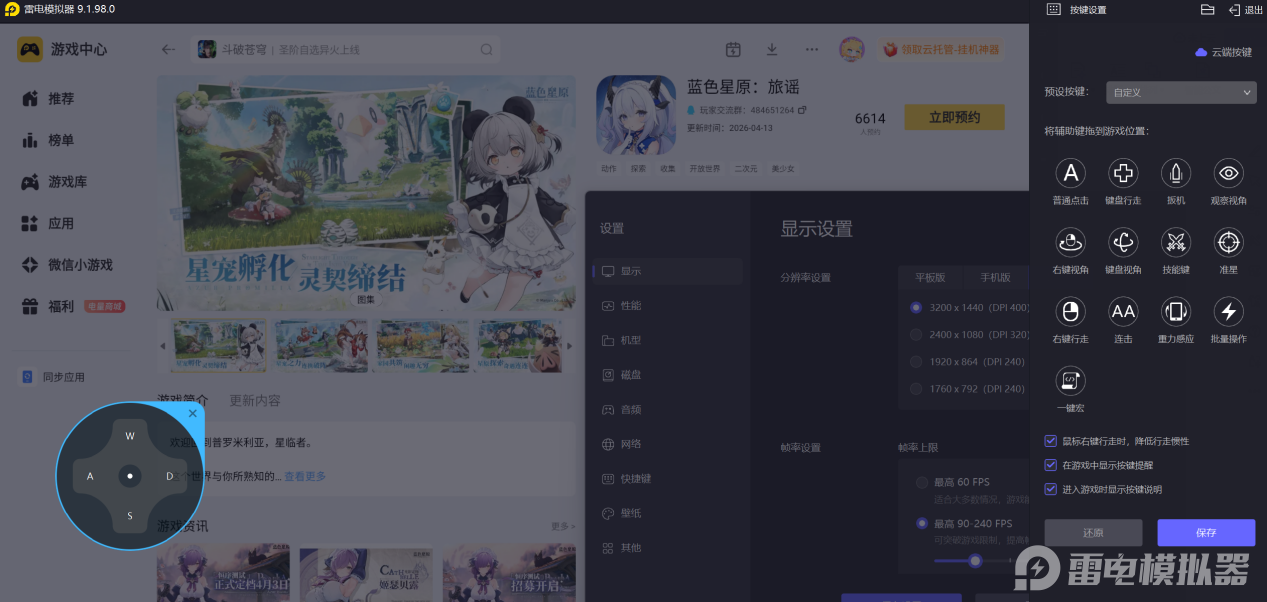The width and height of the screenshot is (1267, 602).
Task: Toggle 进入游戏时显示按键说明 checkbox
Action: 1050,489
